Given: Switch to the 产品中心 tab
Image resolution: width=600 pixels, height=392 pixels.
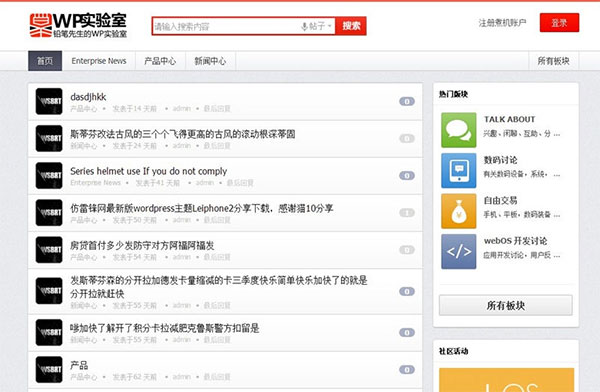Looking at the screenshot, I should tap(160, 61).
